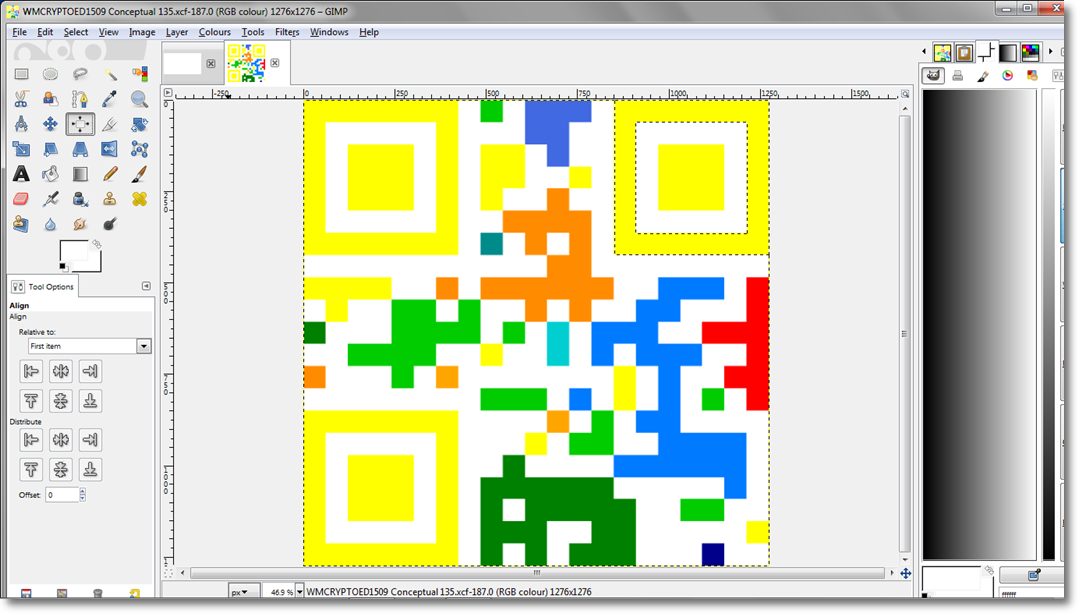Select the Fuzzy Select wand tool
1080x615 pixels.
tap(110, 74)
